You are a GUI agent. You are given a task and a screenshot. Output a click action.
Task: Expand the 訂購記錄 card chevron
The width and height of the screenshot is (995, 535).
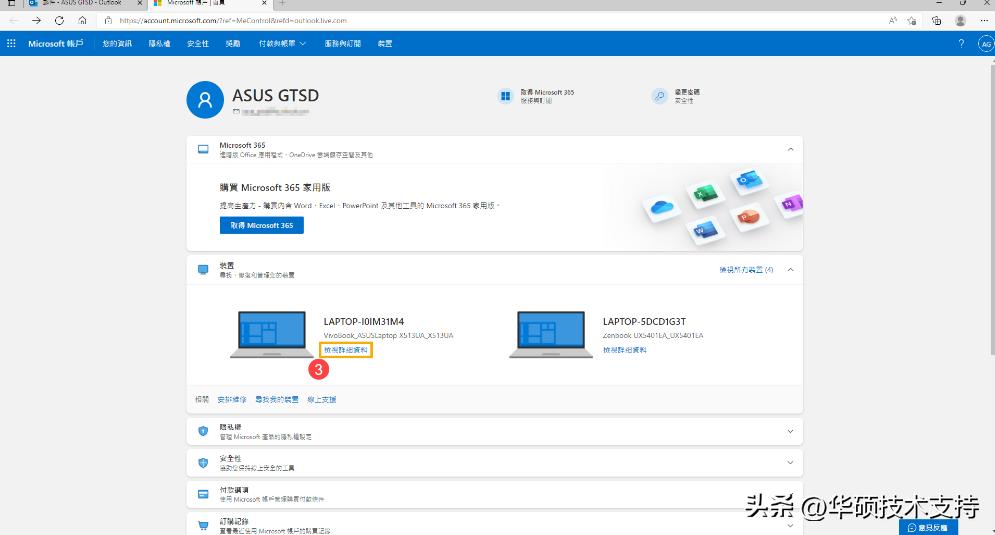(x=790, y=525)
